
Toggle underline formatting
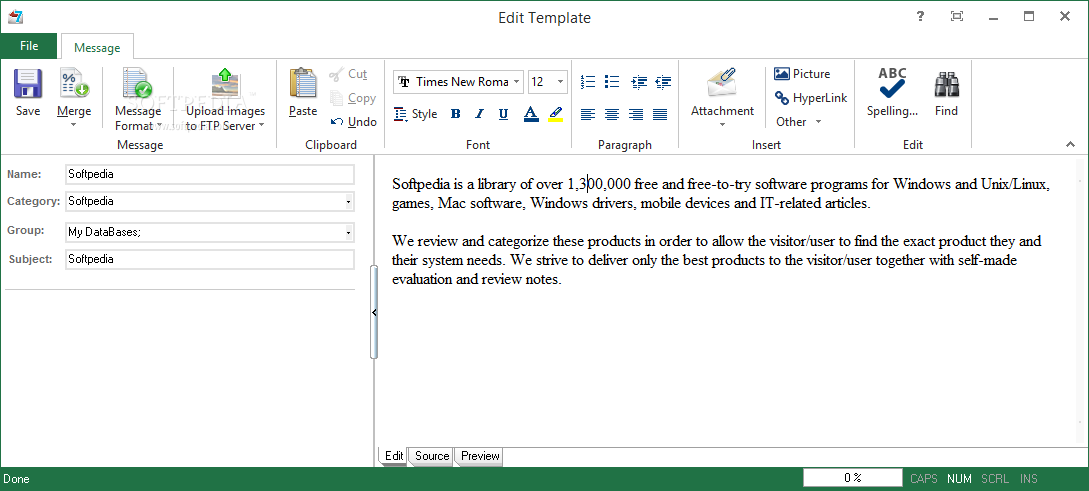504,114
